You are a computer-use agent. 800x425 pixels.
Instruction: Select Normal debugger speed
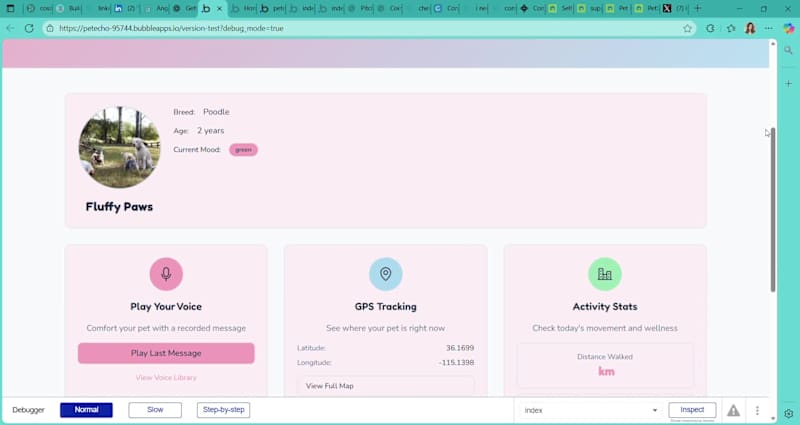tap(86, 410)
